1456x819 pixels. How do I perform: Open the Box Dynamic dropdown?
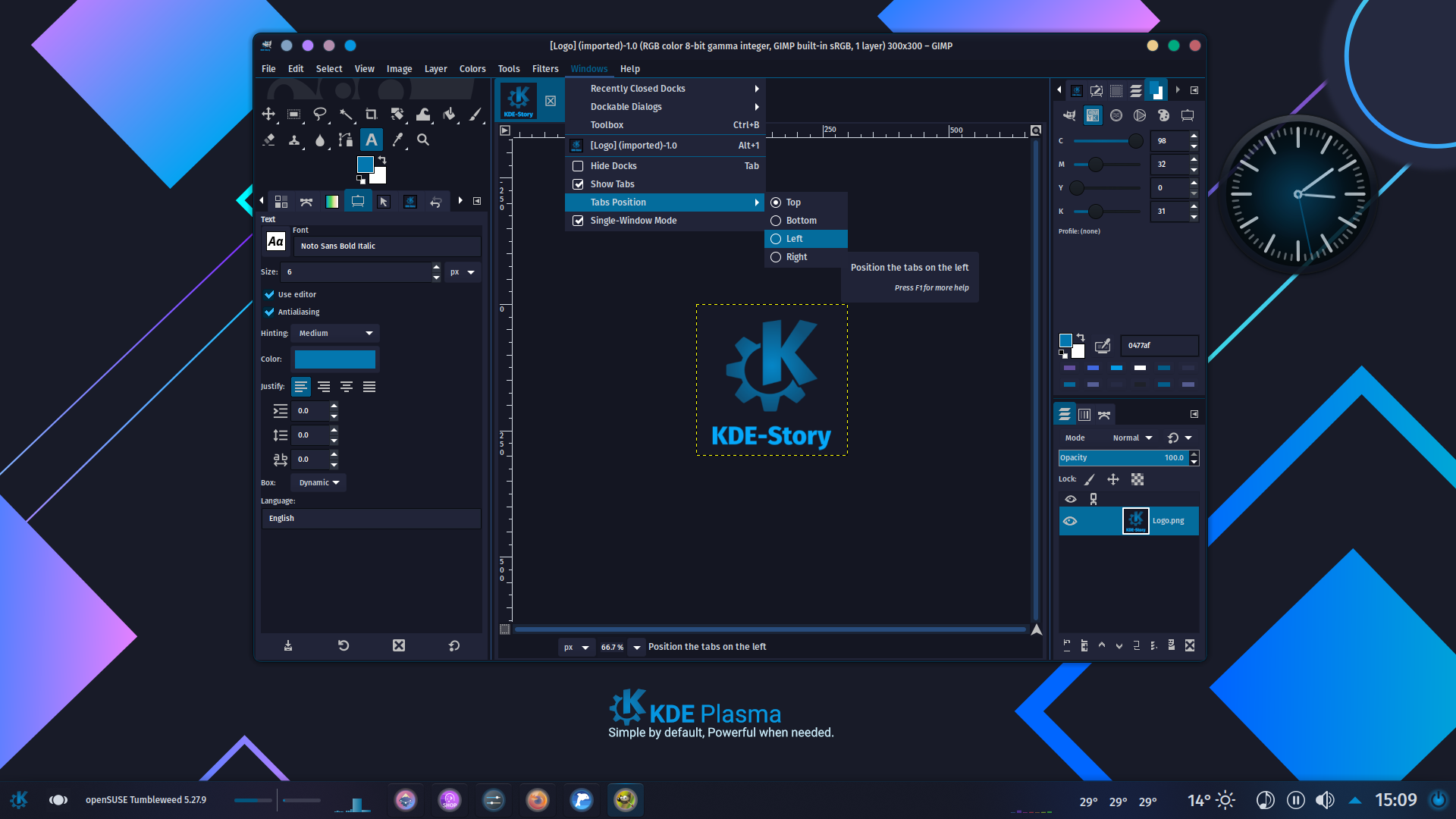tap(318, 483)
